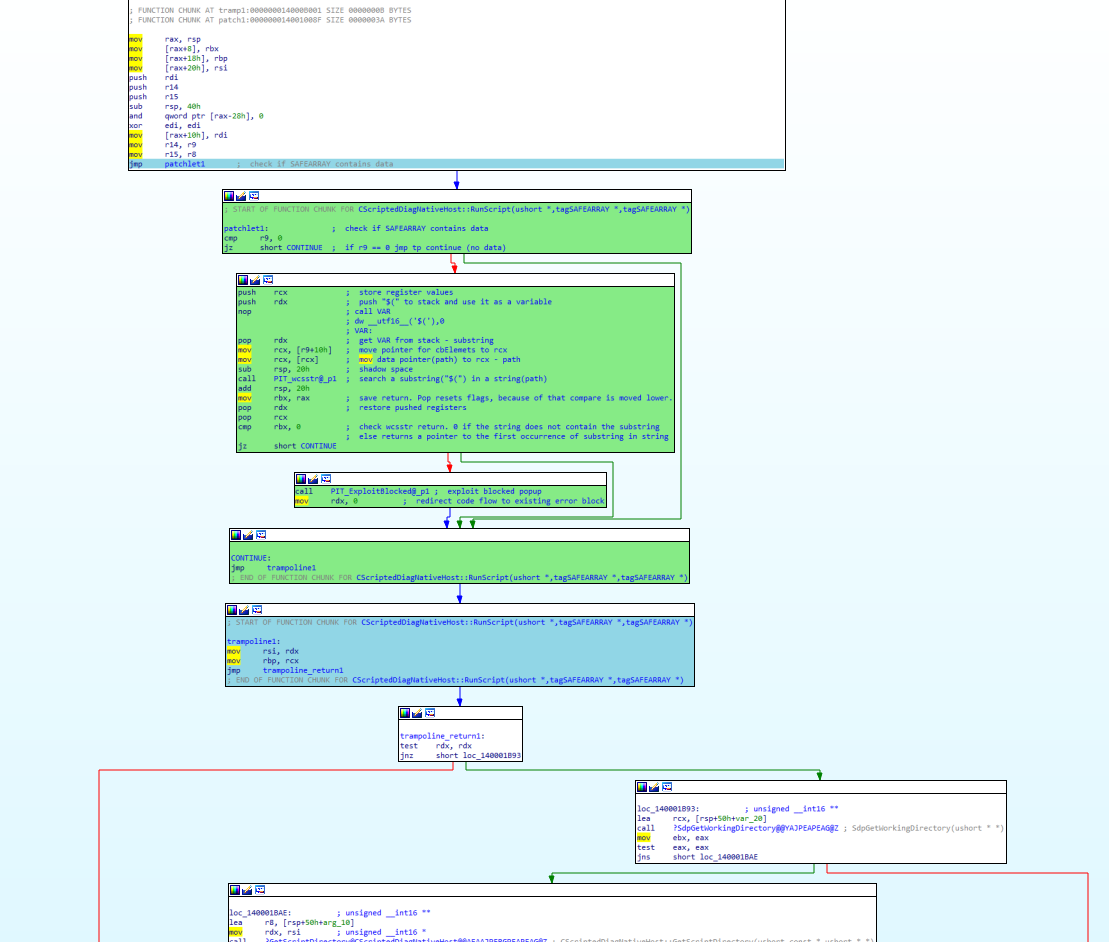Click 'mov rbx, rax' instruction
This screenshot has width=1109, height=942.
(x=274, y=398)
